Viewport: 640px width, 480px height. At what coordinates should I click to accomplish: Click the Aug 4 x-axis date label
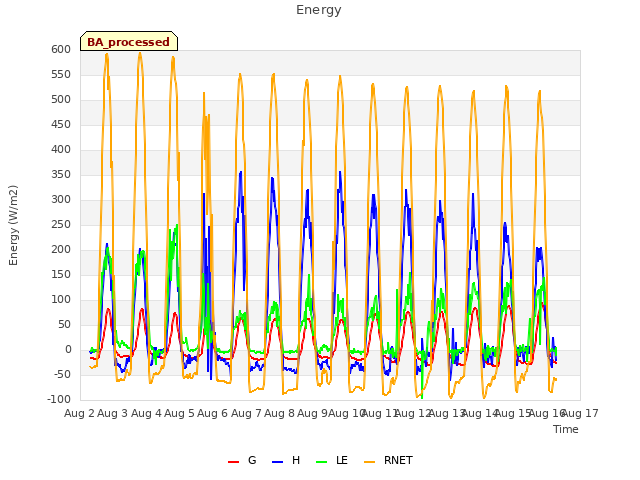(146, 413)
